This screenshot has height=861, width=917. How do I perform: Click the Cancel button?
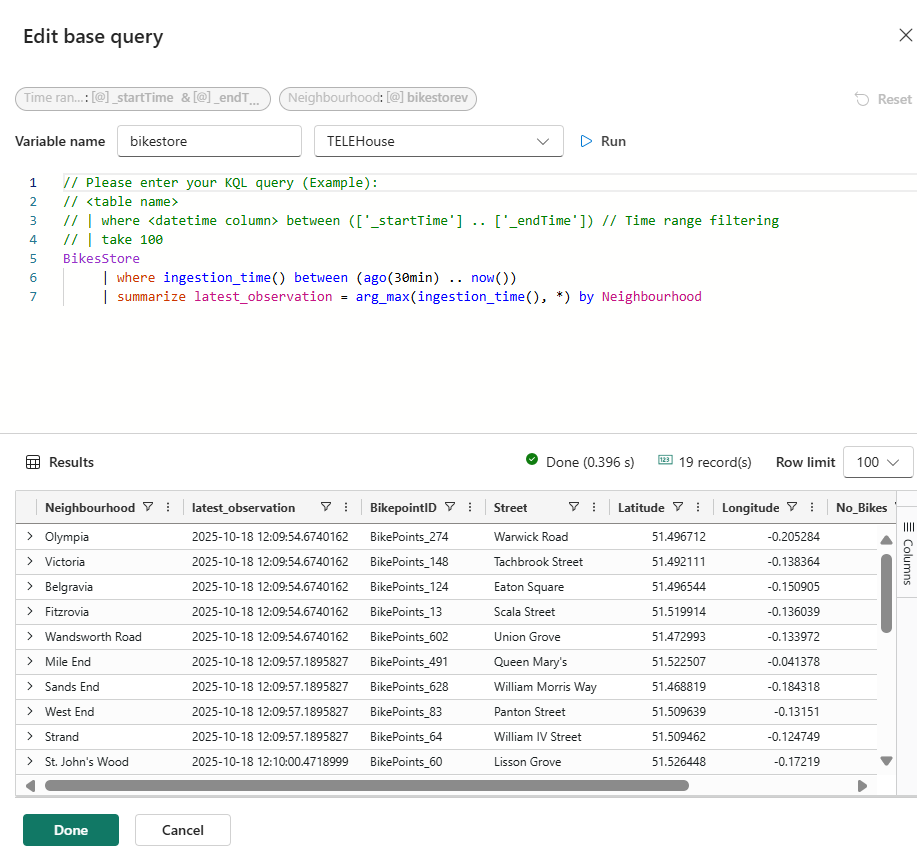pyautogui.click(x=183, y=830)
